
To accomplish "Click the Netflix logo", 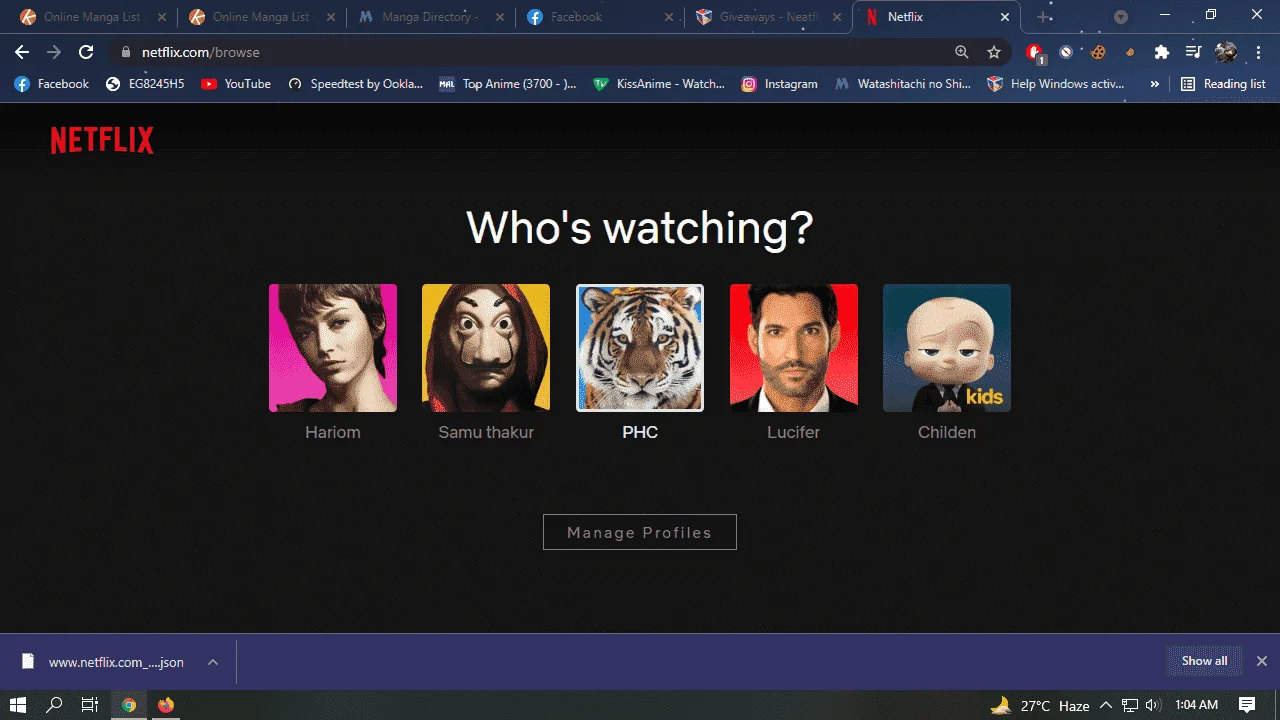I will [102, 140].
